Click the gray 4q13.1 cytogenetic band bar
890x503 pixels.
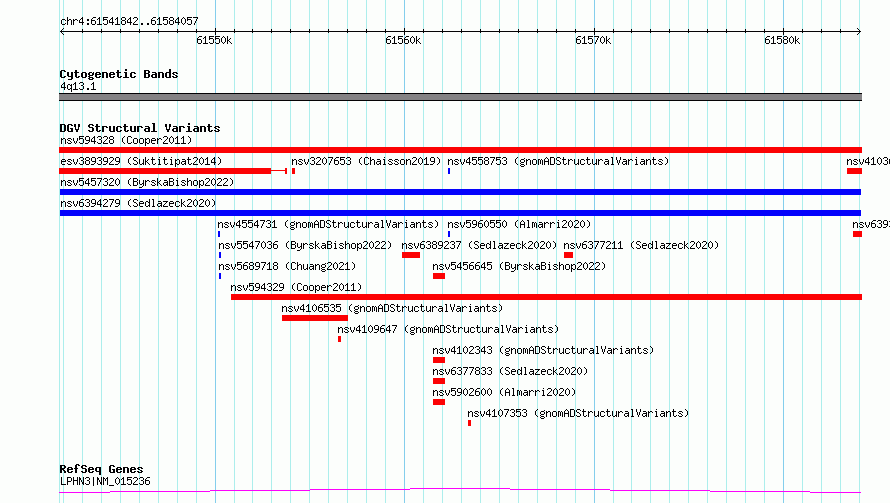coord(460,97)
